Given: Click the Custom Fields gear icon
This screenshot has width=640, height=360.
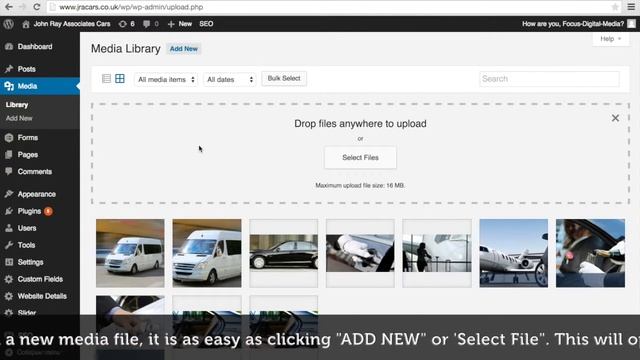Looking at the screenshot, I should [x=9, y=279].
